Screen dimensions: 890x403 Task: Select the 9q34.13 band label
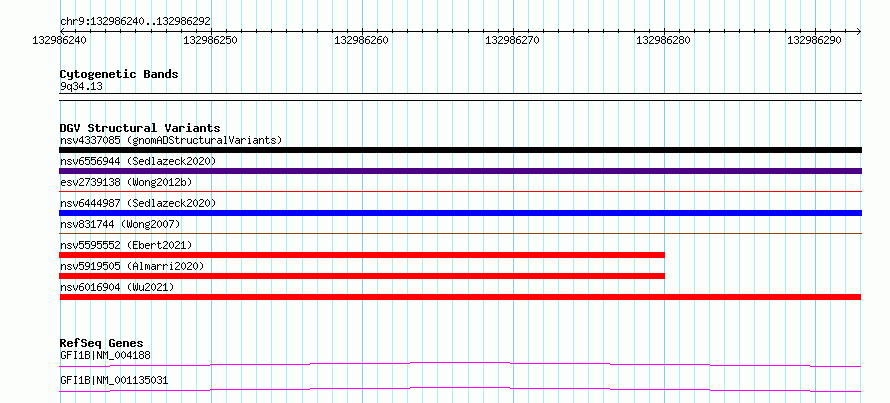tap(81, 87)
